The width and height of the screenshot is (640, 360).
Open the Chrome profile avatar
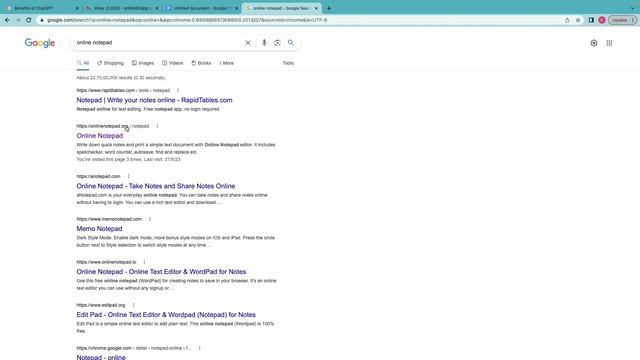tap(602, 20)
